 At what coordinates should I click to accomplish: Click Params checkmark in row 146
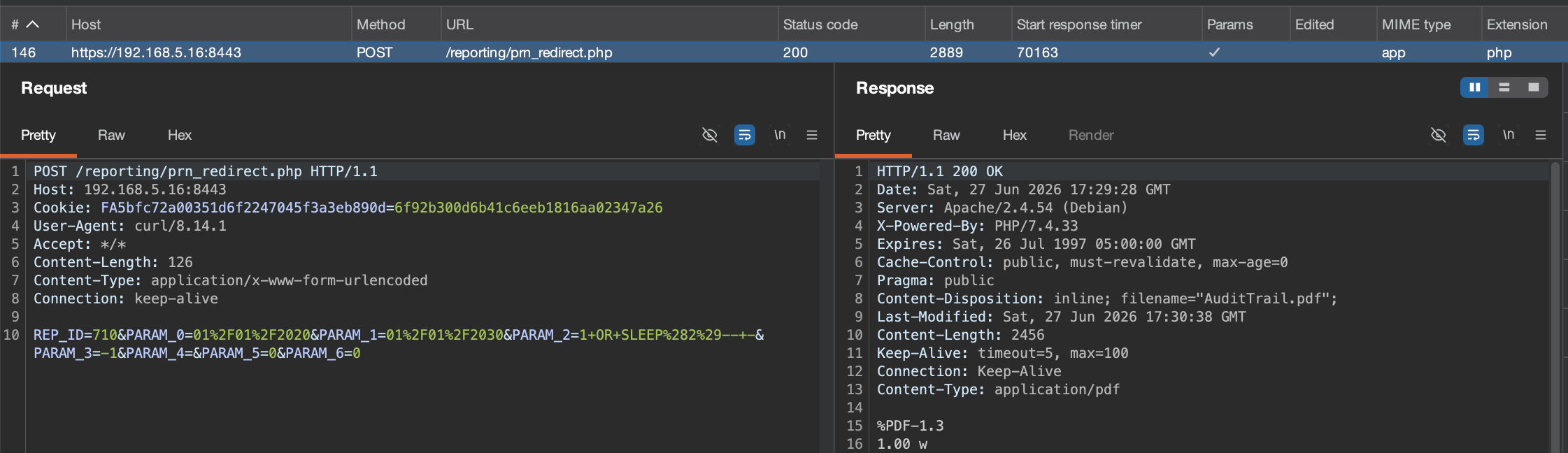1215,52
